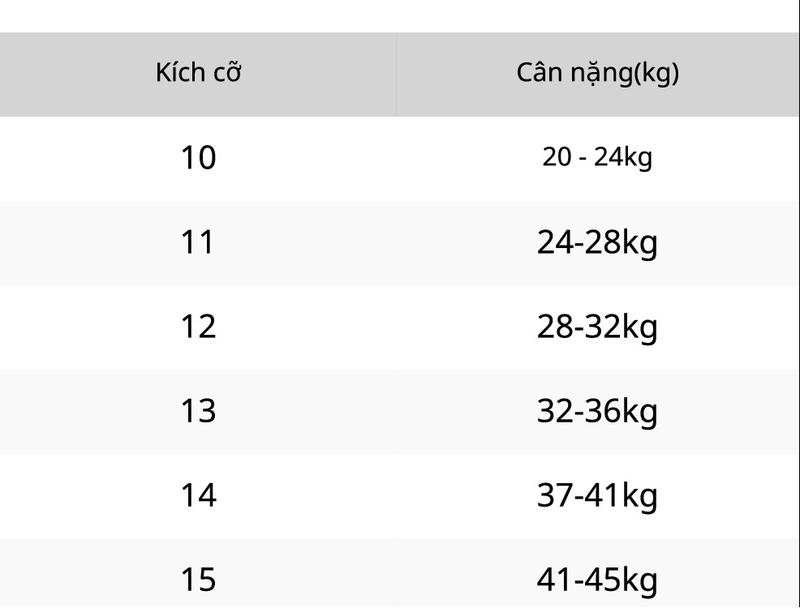Click the gray header row divider

[396, 74]
